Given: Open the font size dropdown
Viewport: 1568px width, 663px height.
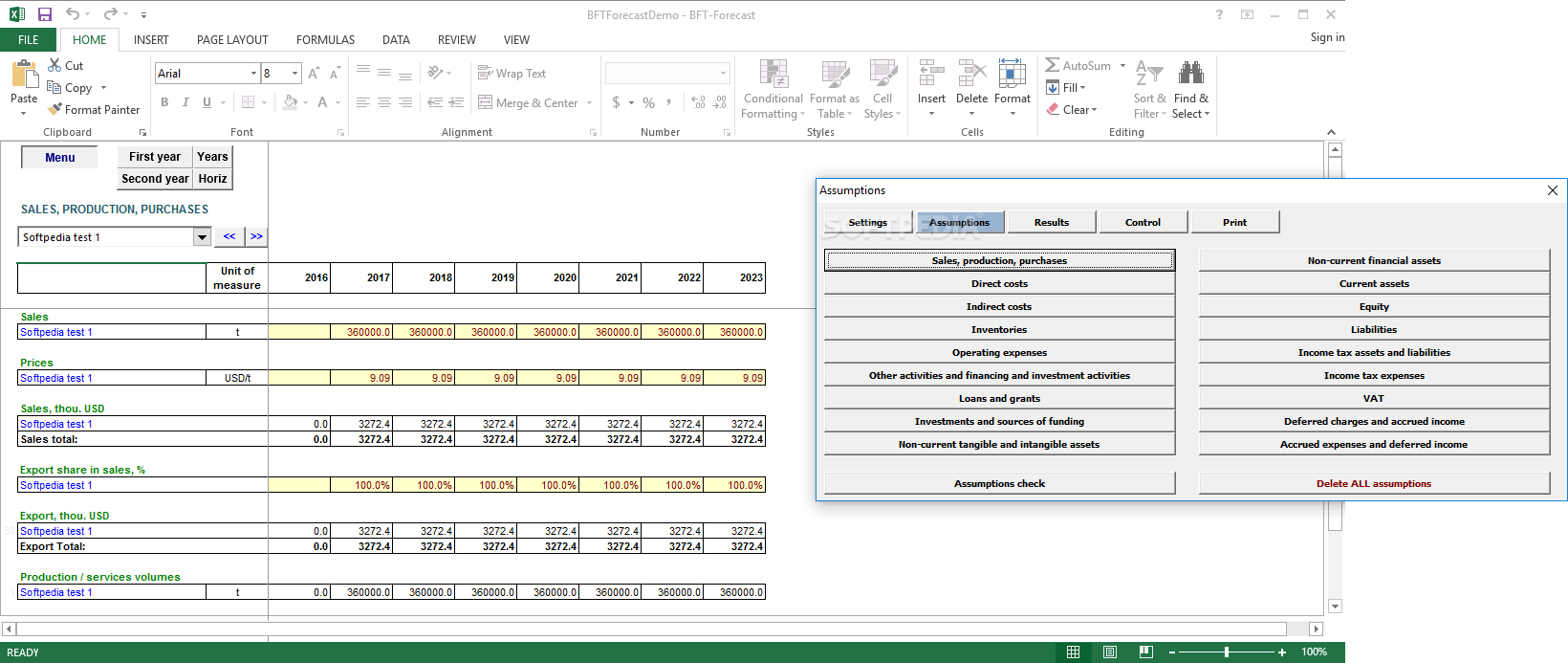Looking at the screenshot, I should click(x=295, y=73).
